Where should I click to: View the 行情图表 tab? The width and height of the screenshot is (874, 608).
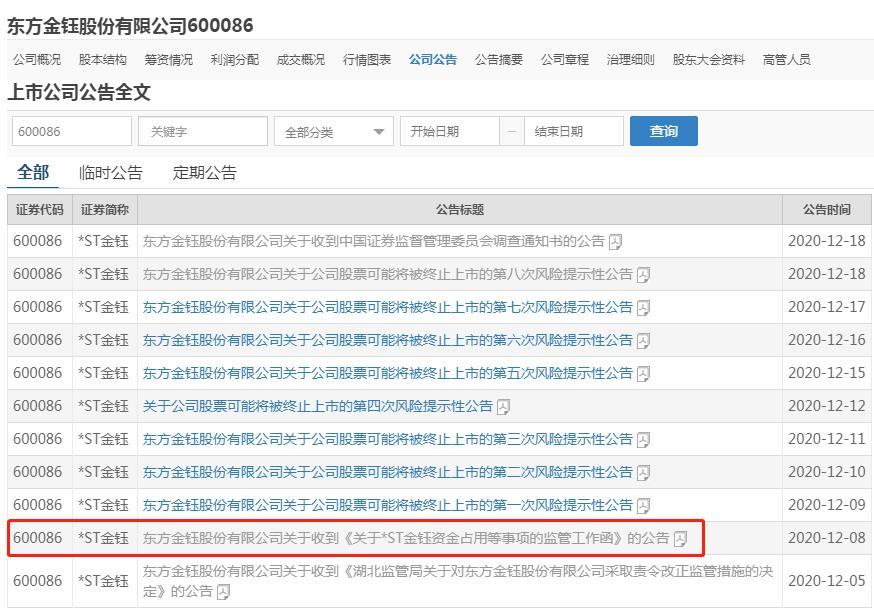[367, 60]
